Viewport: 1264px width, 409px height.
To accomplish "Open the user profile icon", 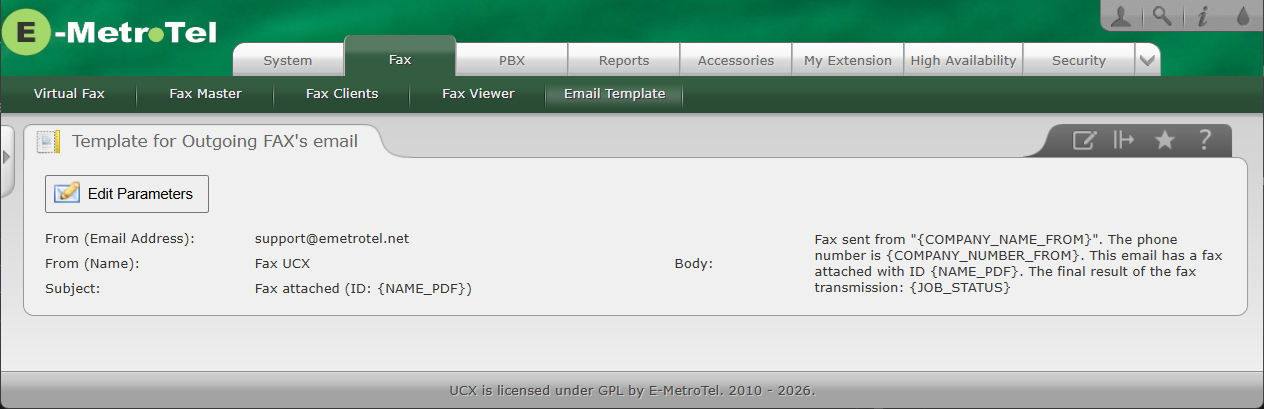I will pyautogui.click(x=1122, y=15).
